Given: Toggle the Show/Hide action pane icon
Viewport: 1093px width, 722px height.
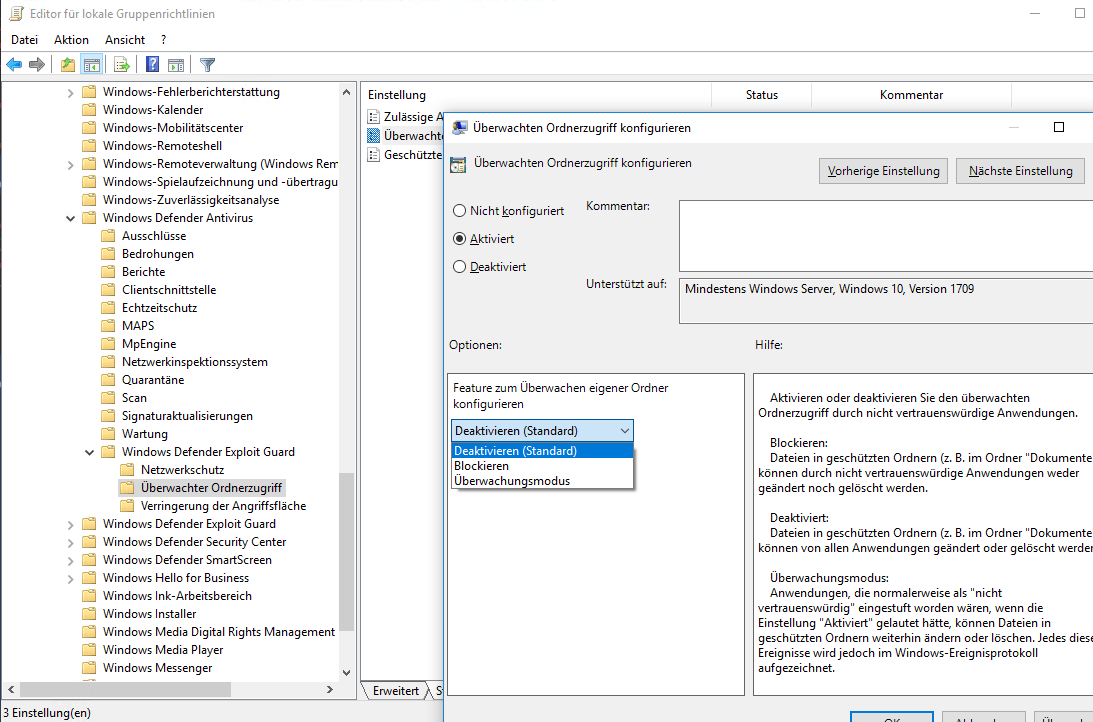Looking at the screenshot, I should click(x=176, y=65).
